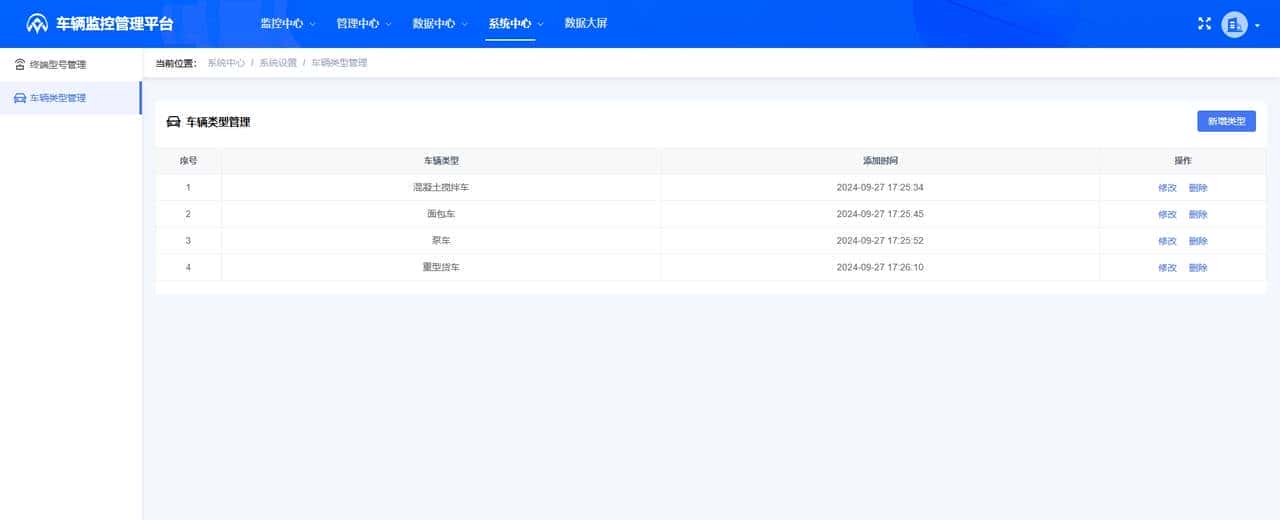The width and height of the screenshot is (1280, 520).
Task: Click timestamp 2024-09-27 17:25:34
Action: tap(880, 188)
